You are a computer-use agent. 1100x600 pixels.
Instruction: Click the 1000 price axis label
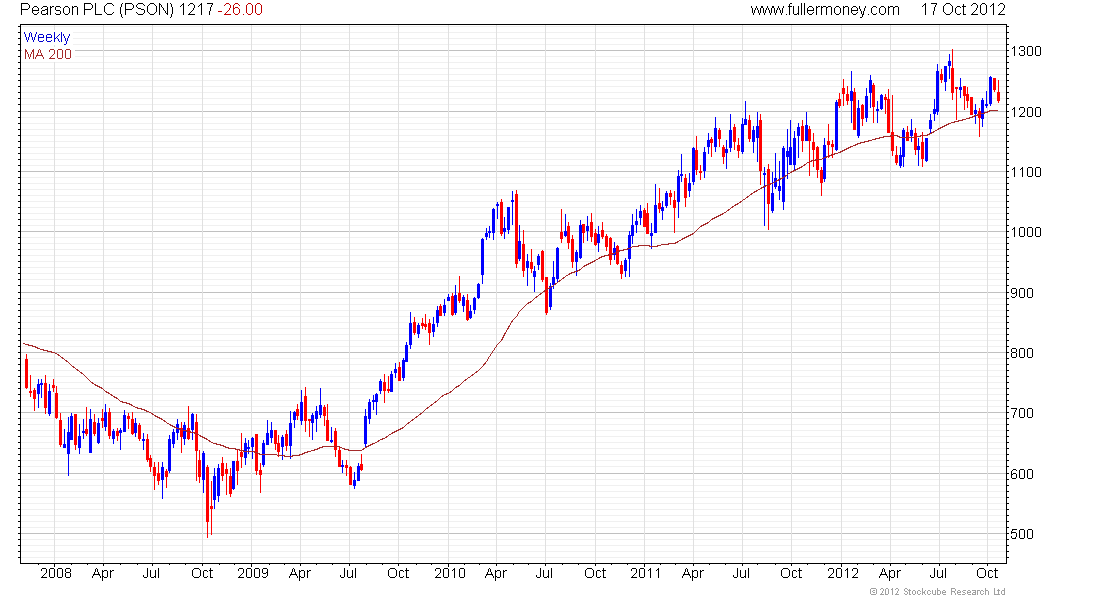[x=1026, y=232]
